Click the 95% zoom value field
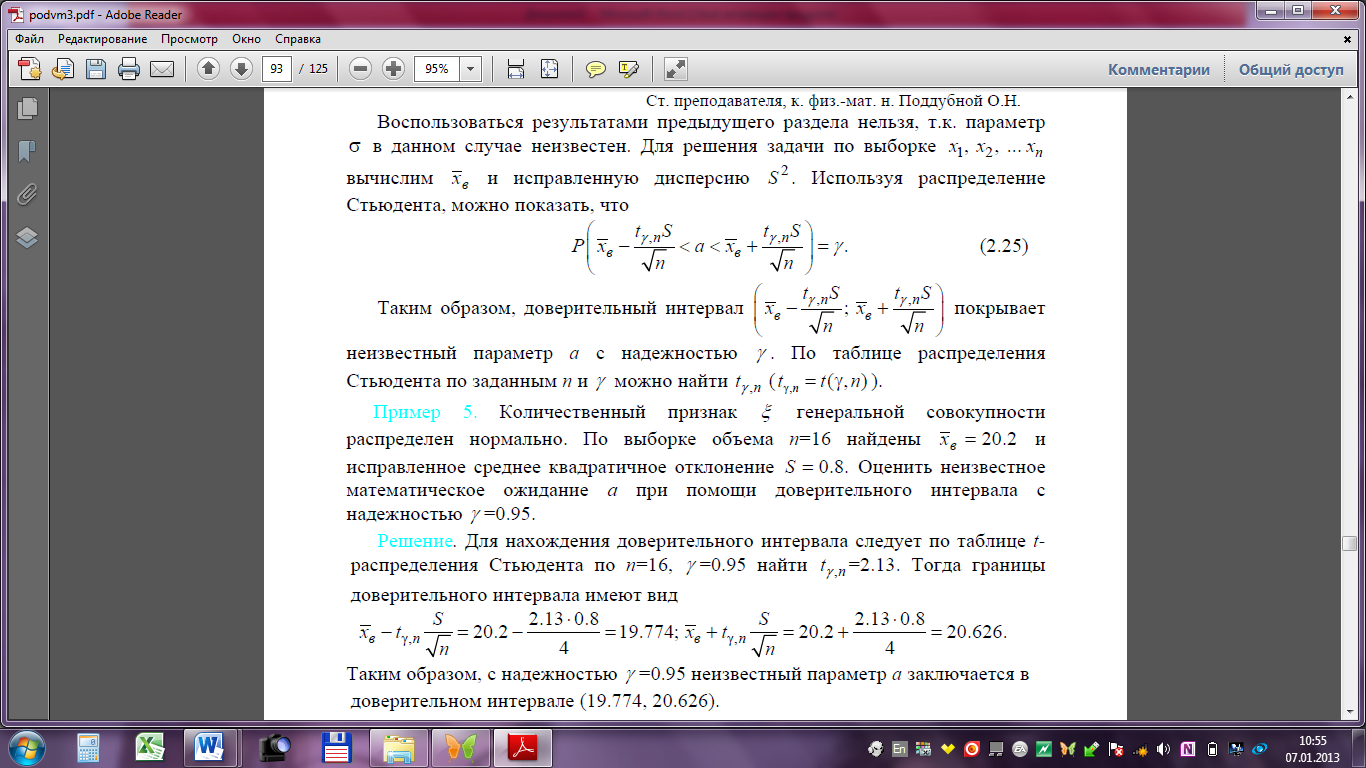The height and width of the screenshot is (768, 1366). click(436, 69)
